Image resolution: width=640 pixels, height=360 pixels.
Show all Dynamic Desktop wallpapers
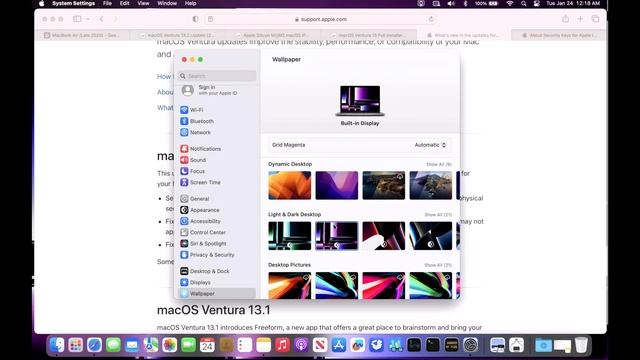point(438,164)
